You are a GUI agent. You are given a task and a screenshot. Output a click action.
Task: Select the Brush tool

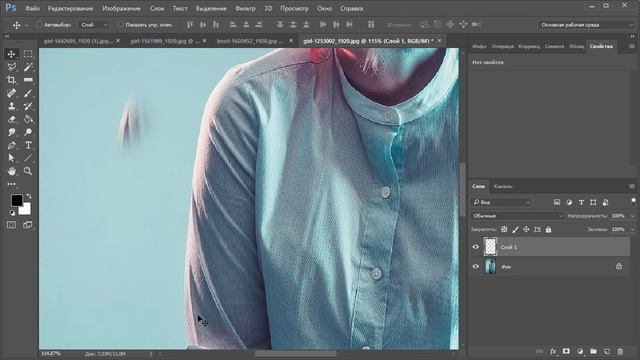click(x=28, y=93)
